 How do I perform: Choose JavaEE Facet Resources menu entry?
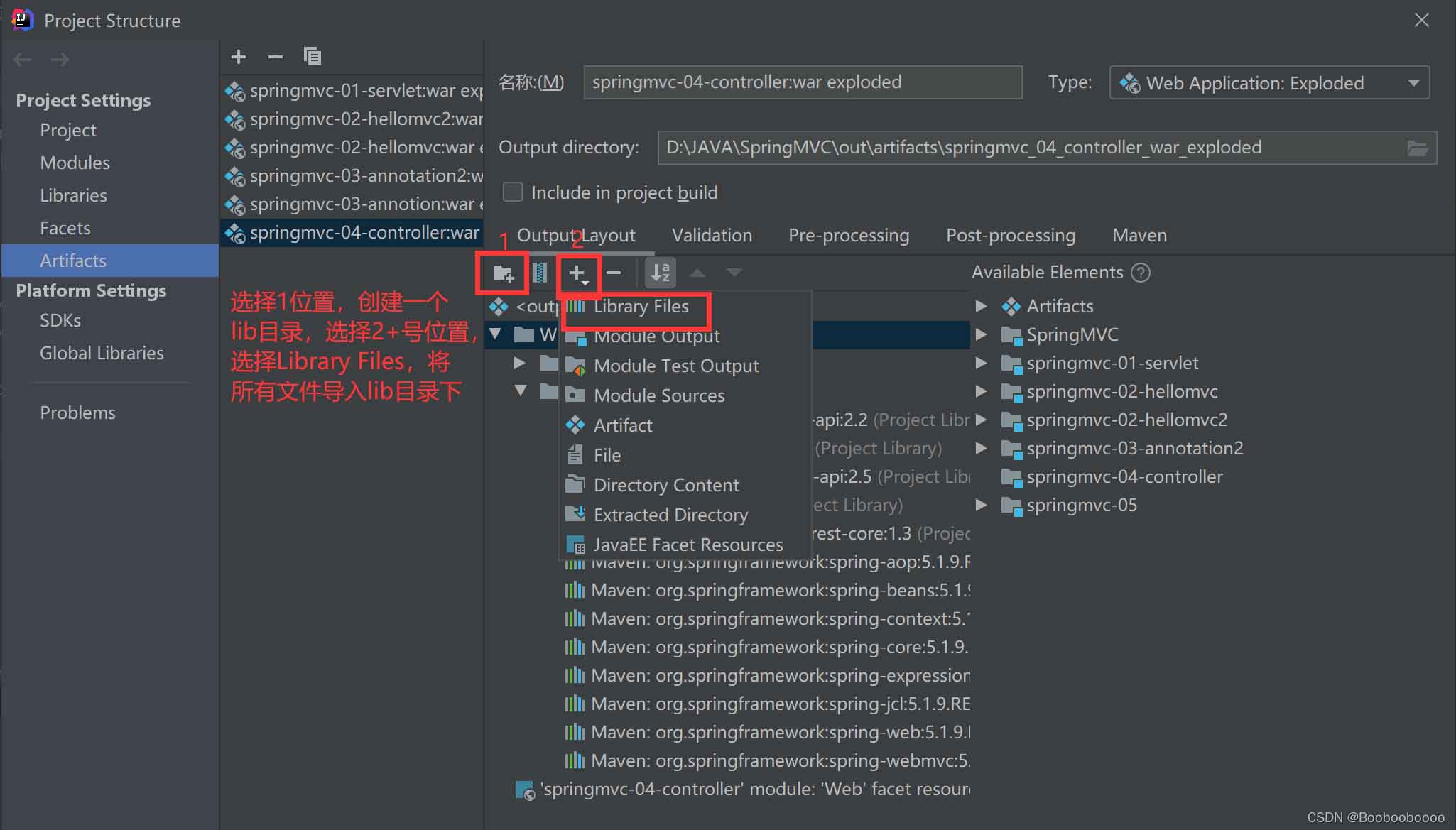(x=686, y=545)
